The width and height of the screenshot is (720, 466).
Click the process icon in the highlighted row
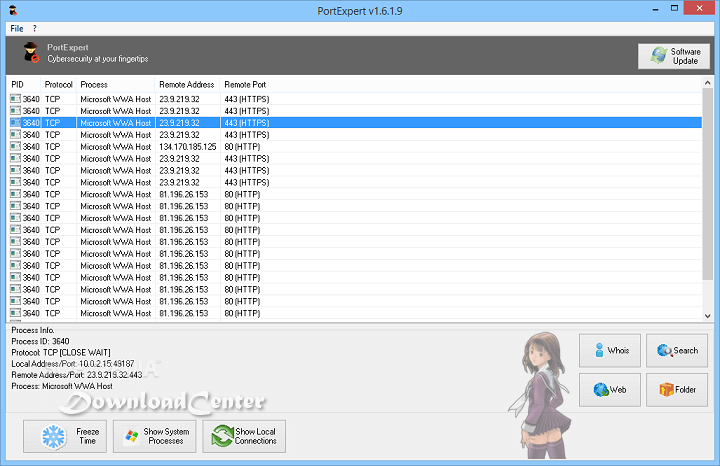(x=15, y=123)
